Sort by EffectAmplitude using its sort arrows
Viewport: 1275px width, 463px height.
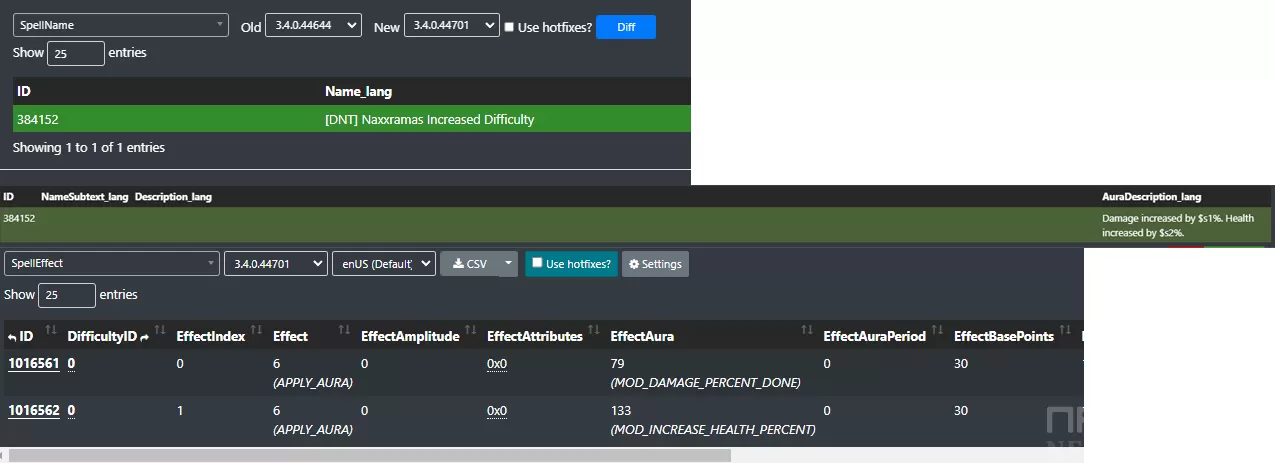click(x=469, y=331)
